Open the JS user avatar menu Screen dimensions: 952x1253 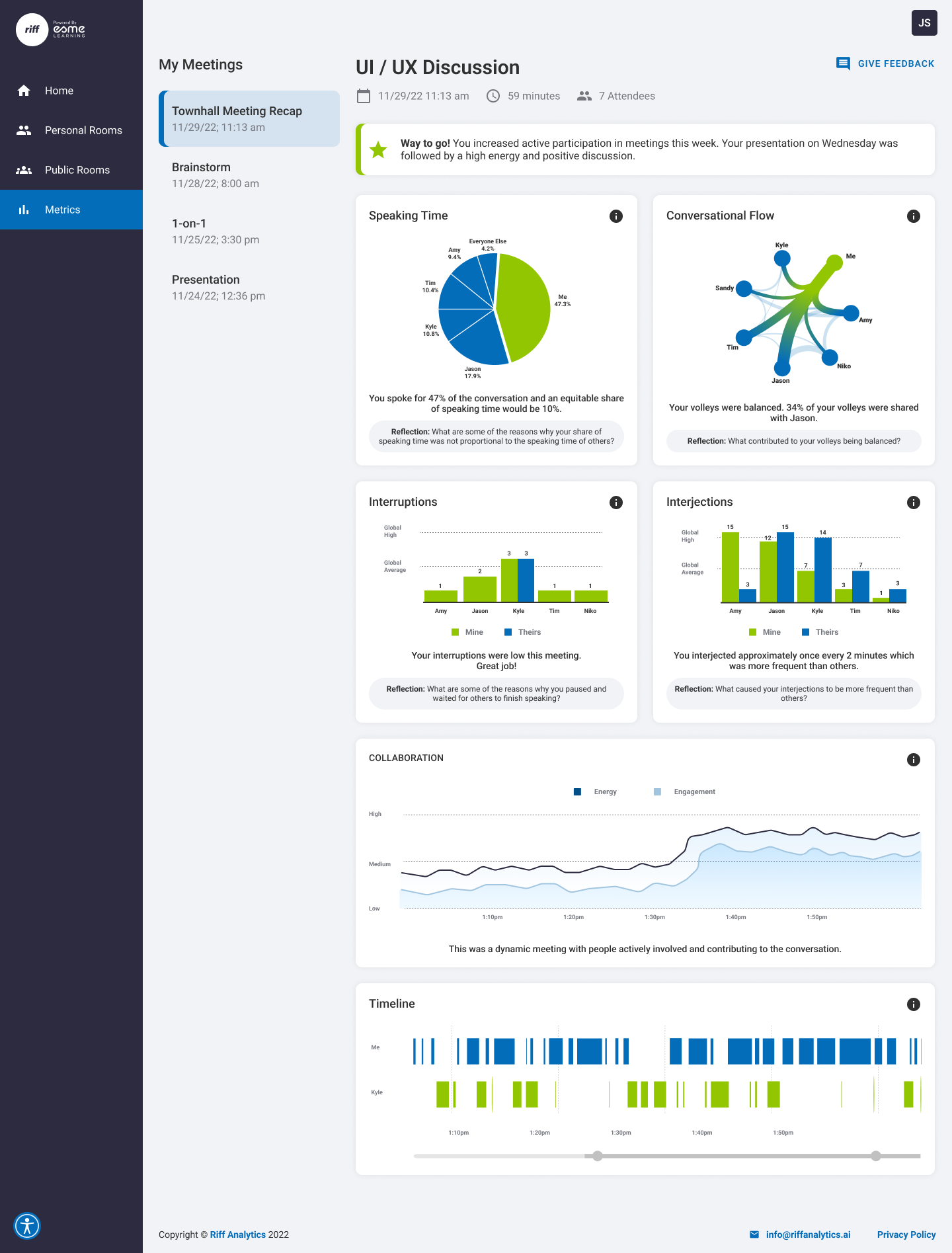(924, 22)
